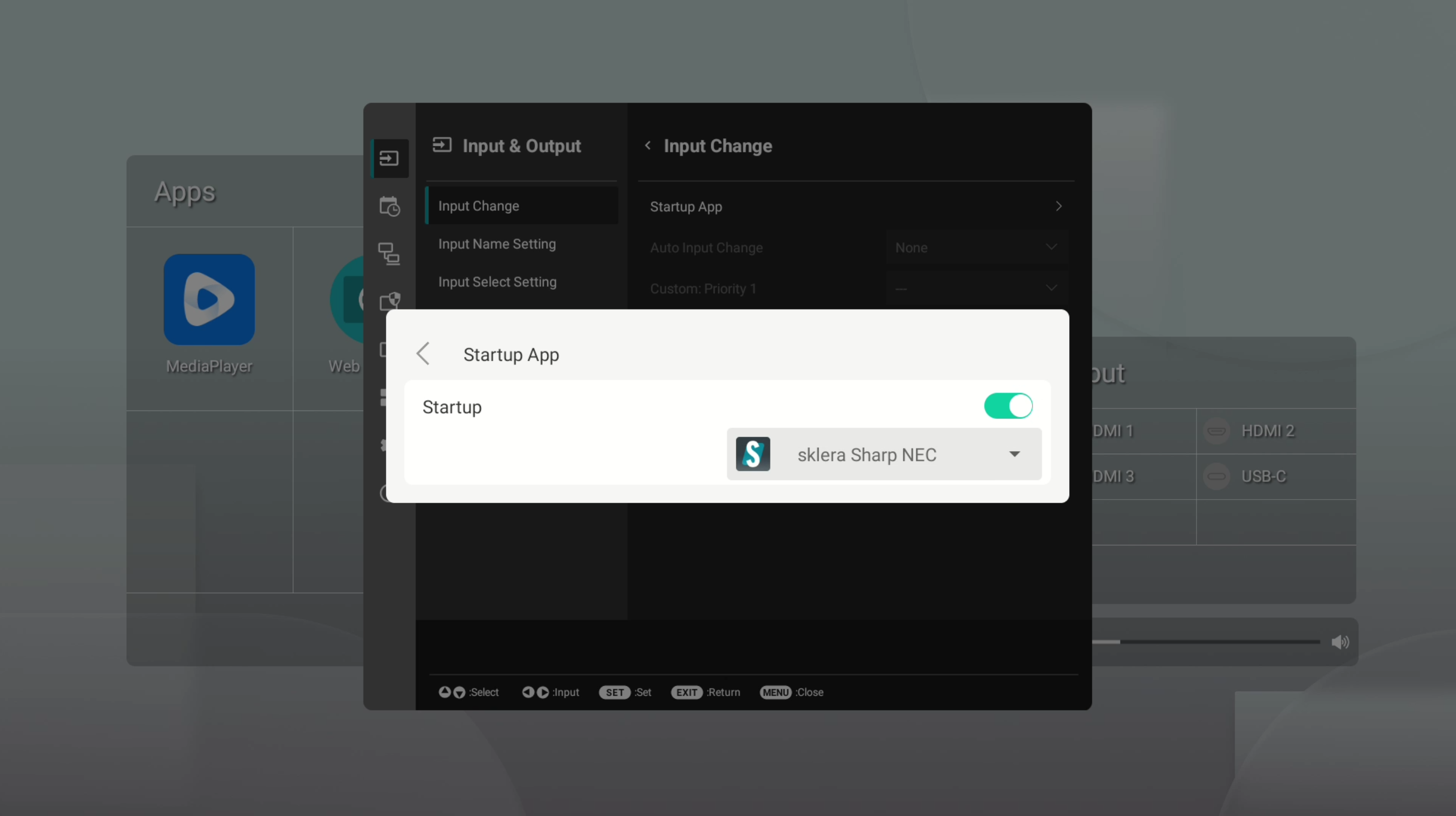Click back arrow beside Input Change title
The height and width of the screenshot is (816, 1456).
click(648, 146)
